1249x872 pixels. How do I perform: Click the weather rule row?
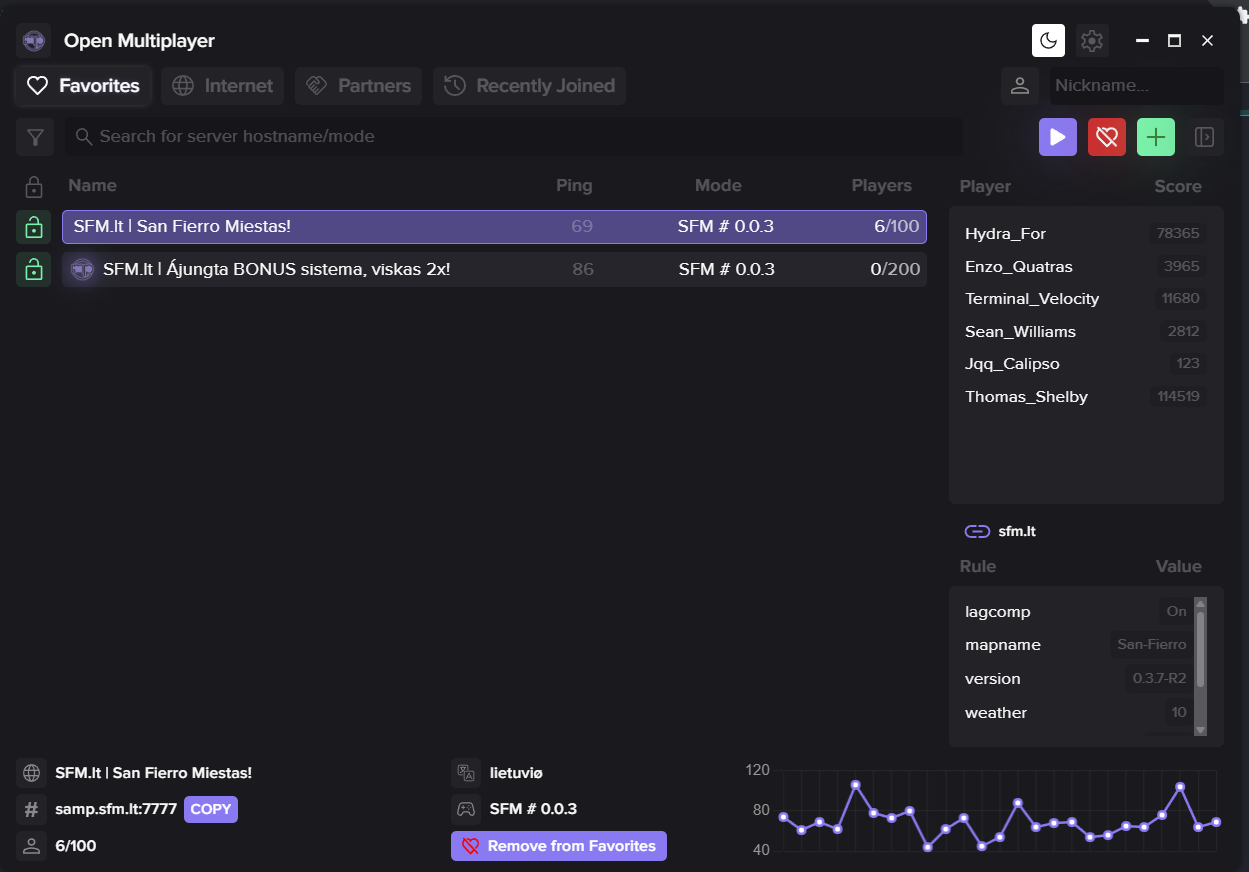(x=1078, y=713)
